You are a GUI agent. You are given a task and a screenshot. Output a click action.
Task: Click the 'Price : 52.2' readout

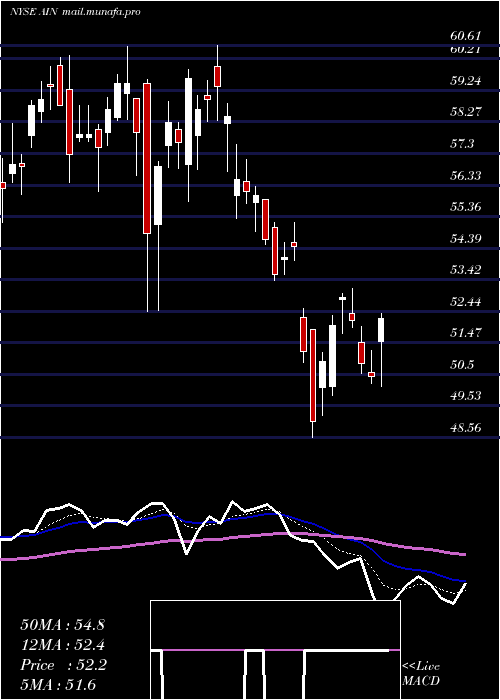coord(63,665)
